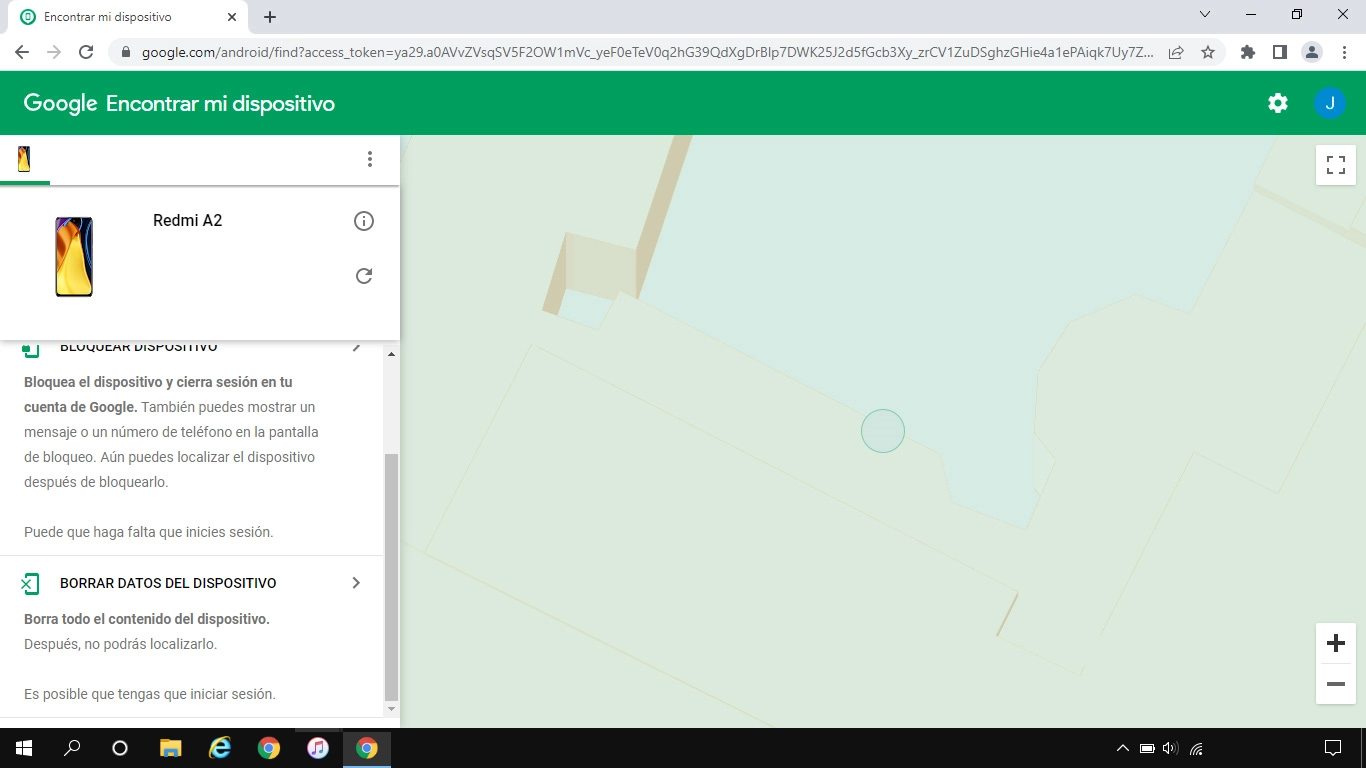Viewport: 1366px width, 768px height.
Task: Open the browser extensions puzzle icon
Action: point(1247,51)
